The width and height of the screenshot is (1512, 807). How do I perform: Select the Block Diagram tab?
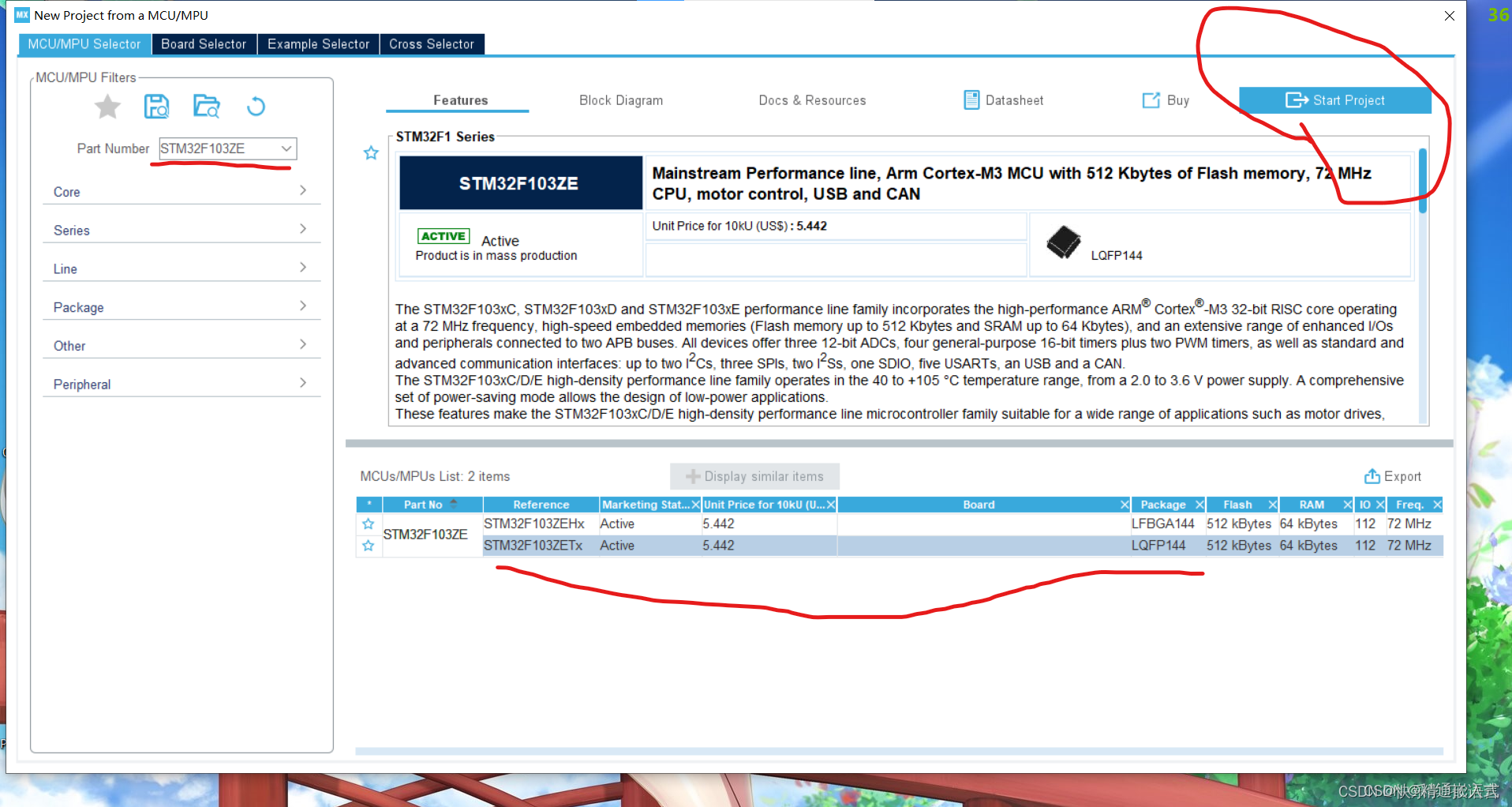[621, 100]
